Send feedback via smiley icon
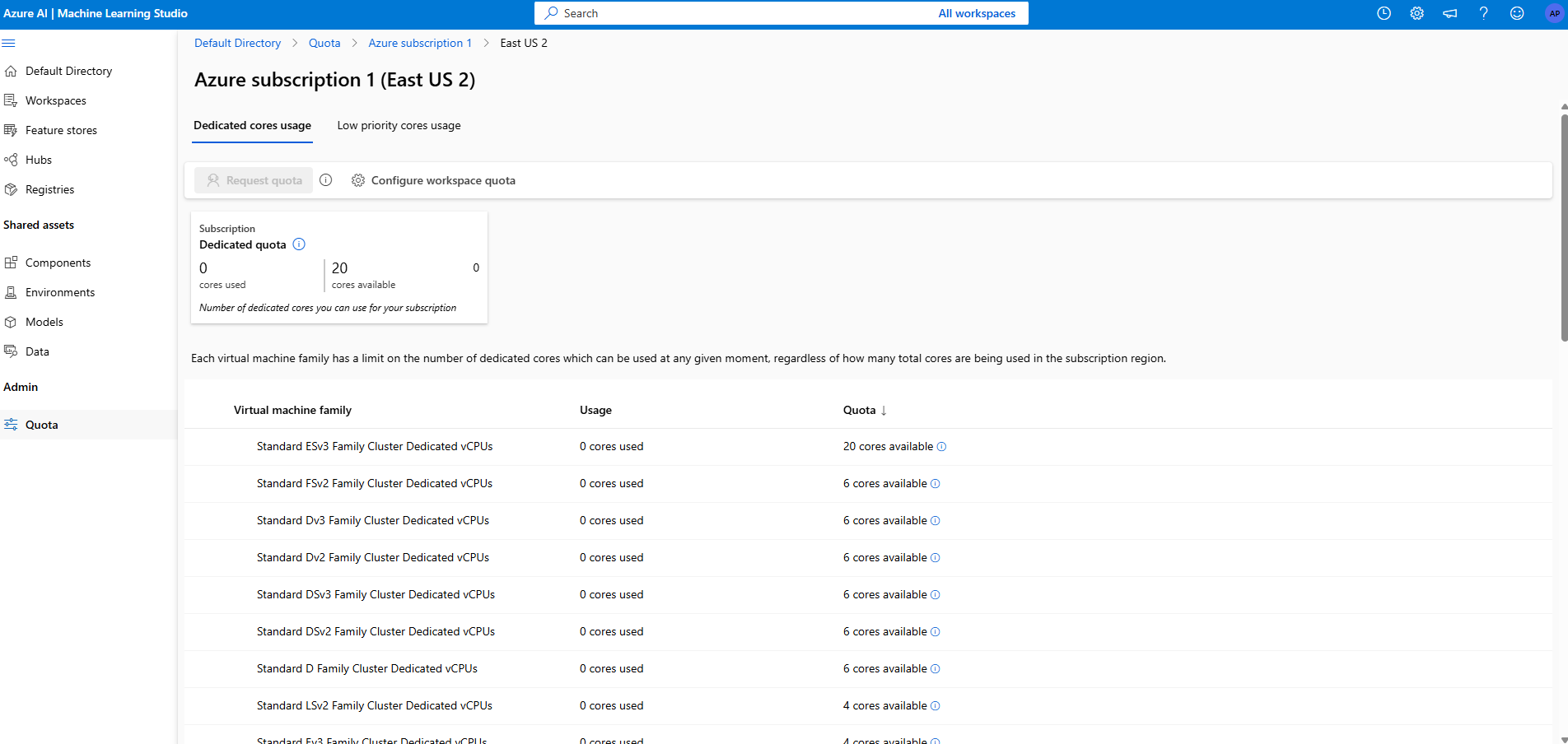Screen dimensions: 1568x744 click(x=1517, y=13)
